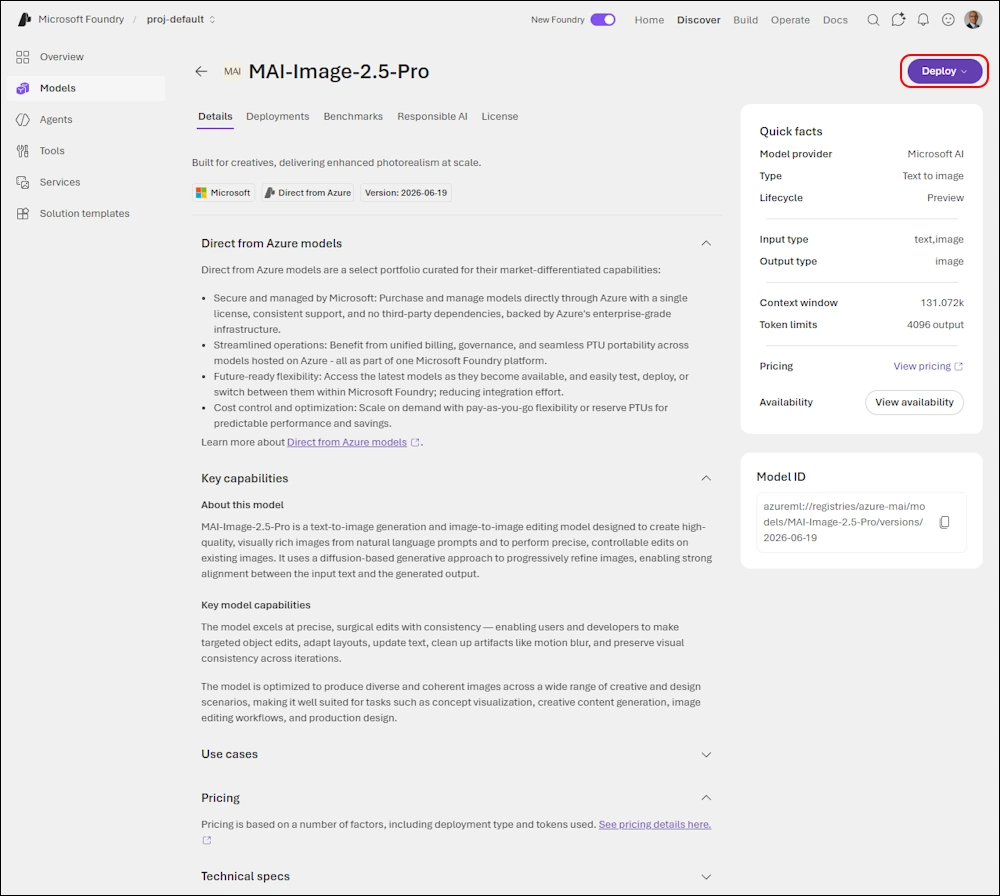Click the Microsoft AI provider value
The width and height of the screenshot is (1000, 896).
coord(936,154)
